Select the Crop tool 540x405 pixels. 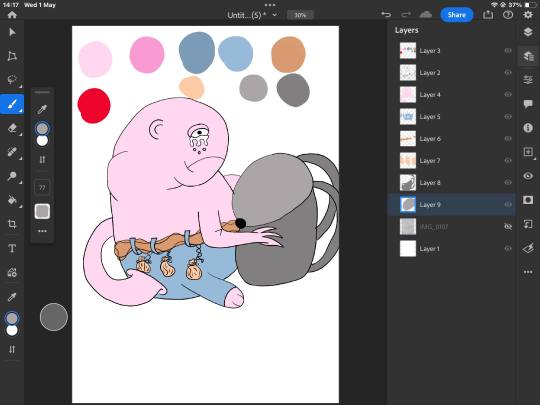tap(12, 224)
